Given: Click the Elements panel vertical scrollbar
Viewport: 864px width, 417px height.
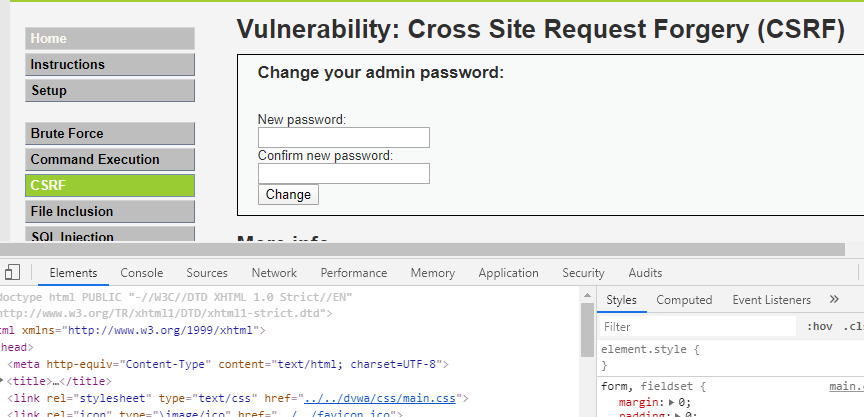Looking at the screenshot, I should [587, 330].
